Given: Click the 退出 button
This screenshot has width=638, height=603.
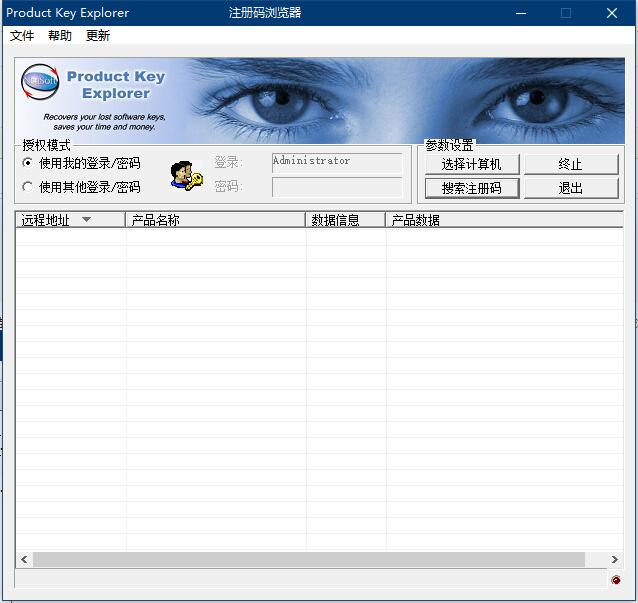Looking at the screenshot, I should (571, 188).
